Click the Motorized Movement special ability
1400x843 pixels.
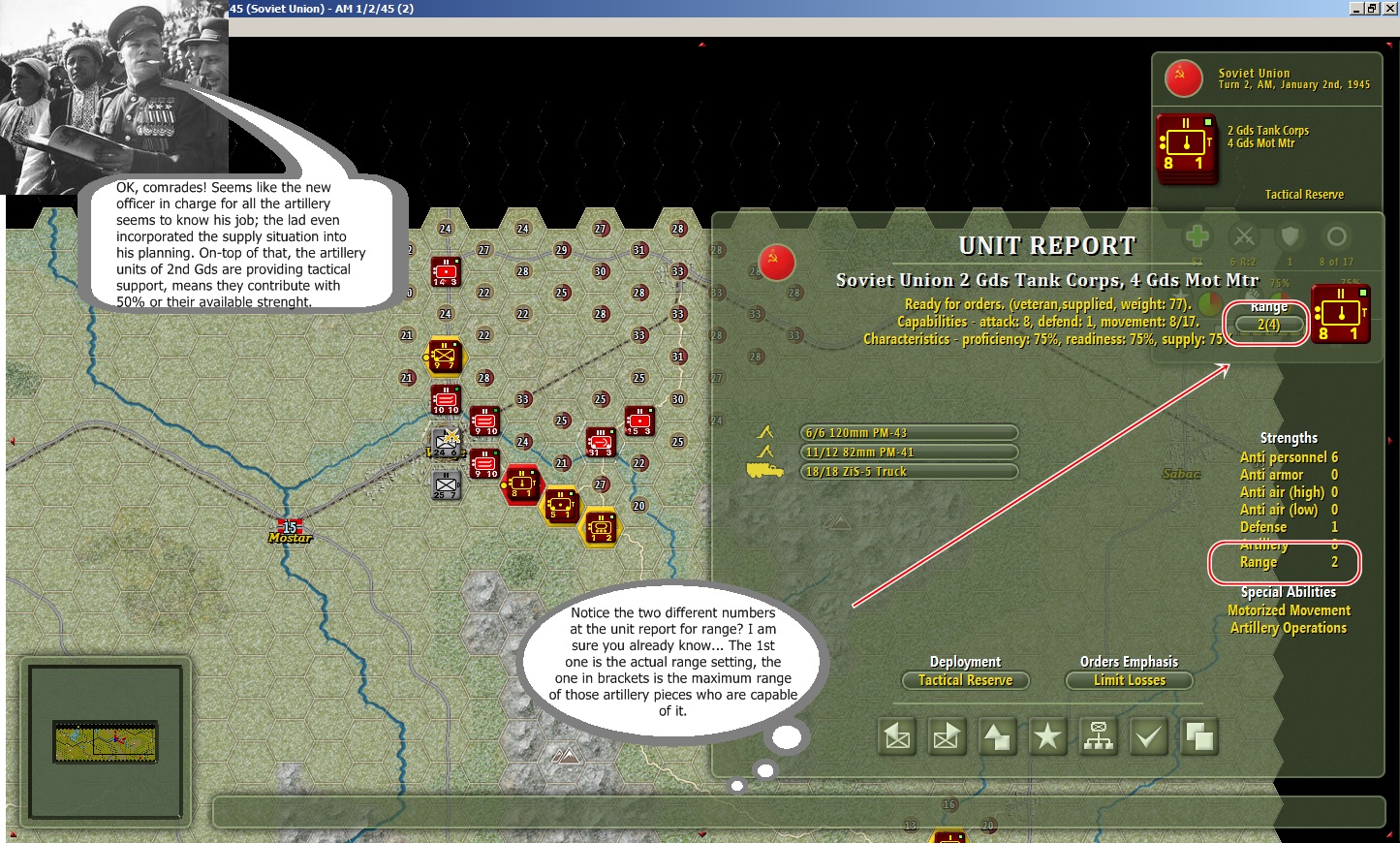[x=1289, y=610]
